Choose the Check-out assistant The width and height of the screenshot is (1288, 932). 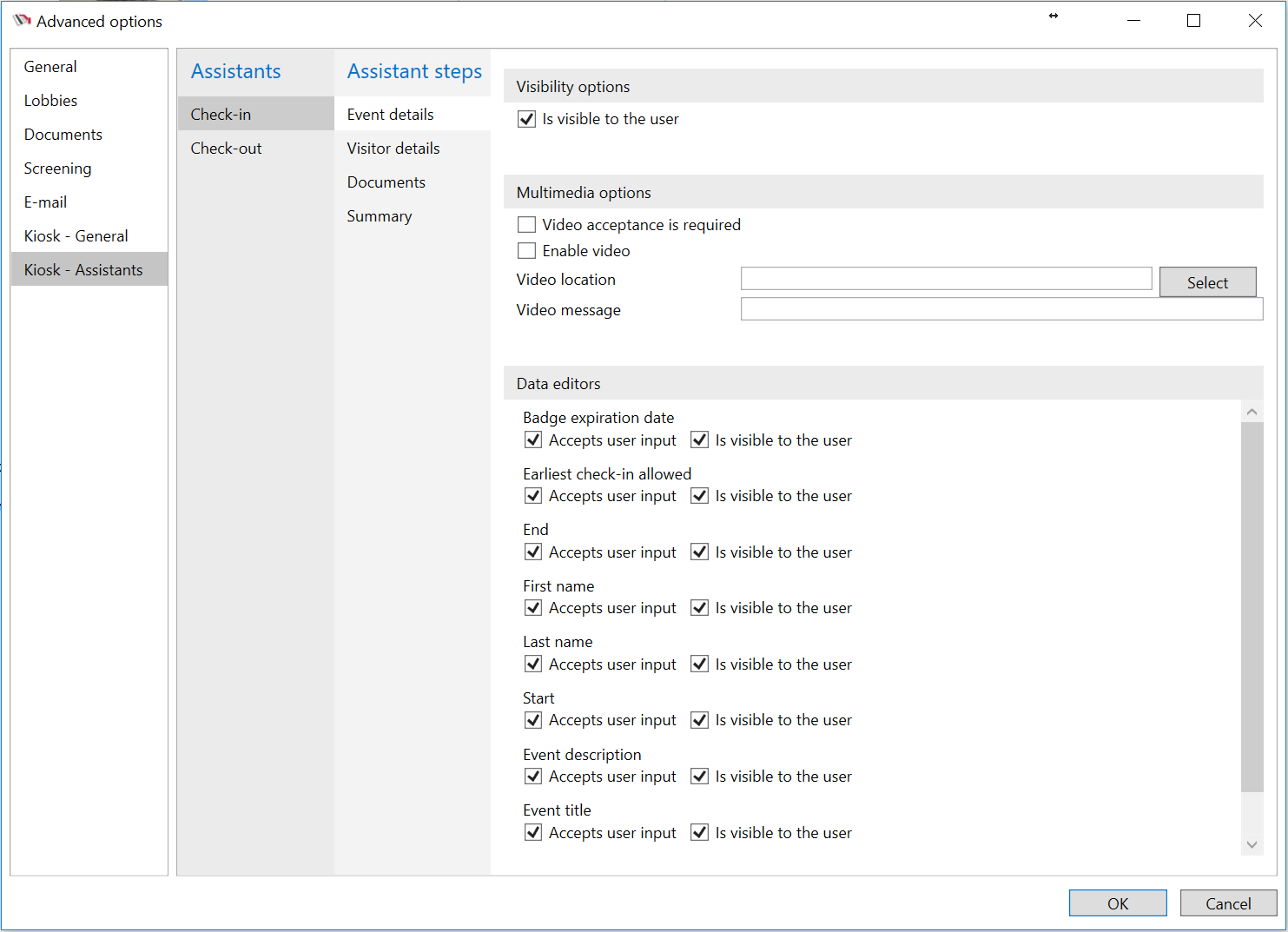tap(255, 149)
